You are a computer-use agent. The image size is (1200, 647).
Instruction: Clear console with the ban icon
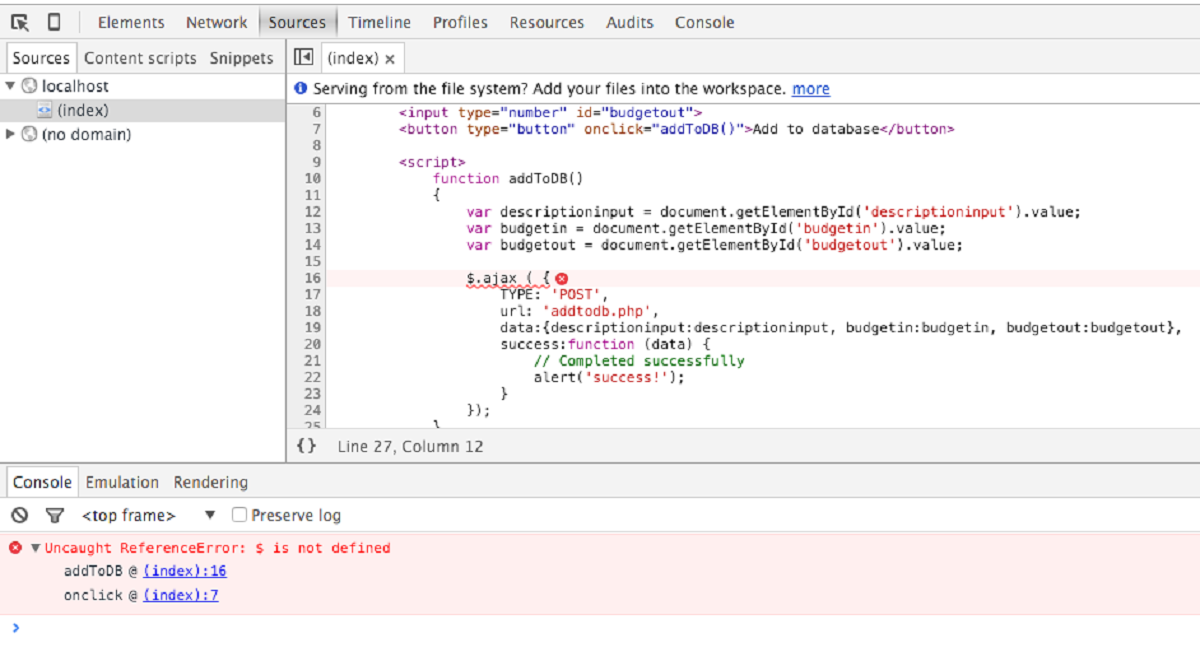[x=19, y=515]
